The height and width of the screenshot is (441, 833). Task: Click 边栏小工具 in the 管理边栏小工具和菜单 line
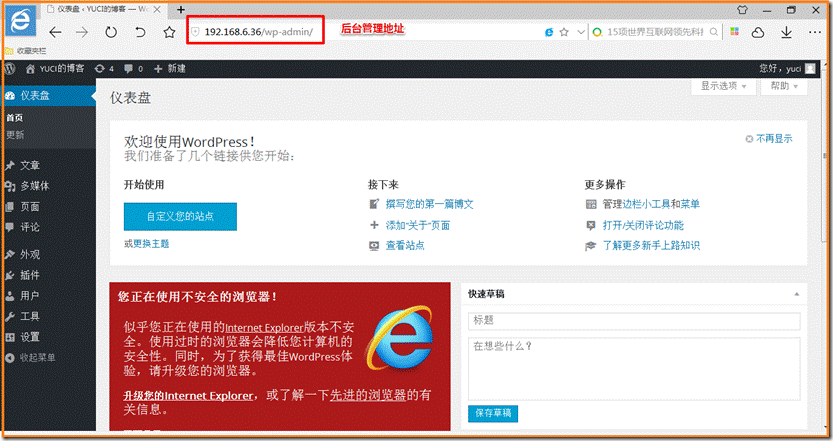pyautogui.click(x=646, y=204)
